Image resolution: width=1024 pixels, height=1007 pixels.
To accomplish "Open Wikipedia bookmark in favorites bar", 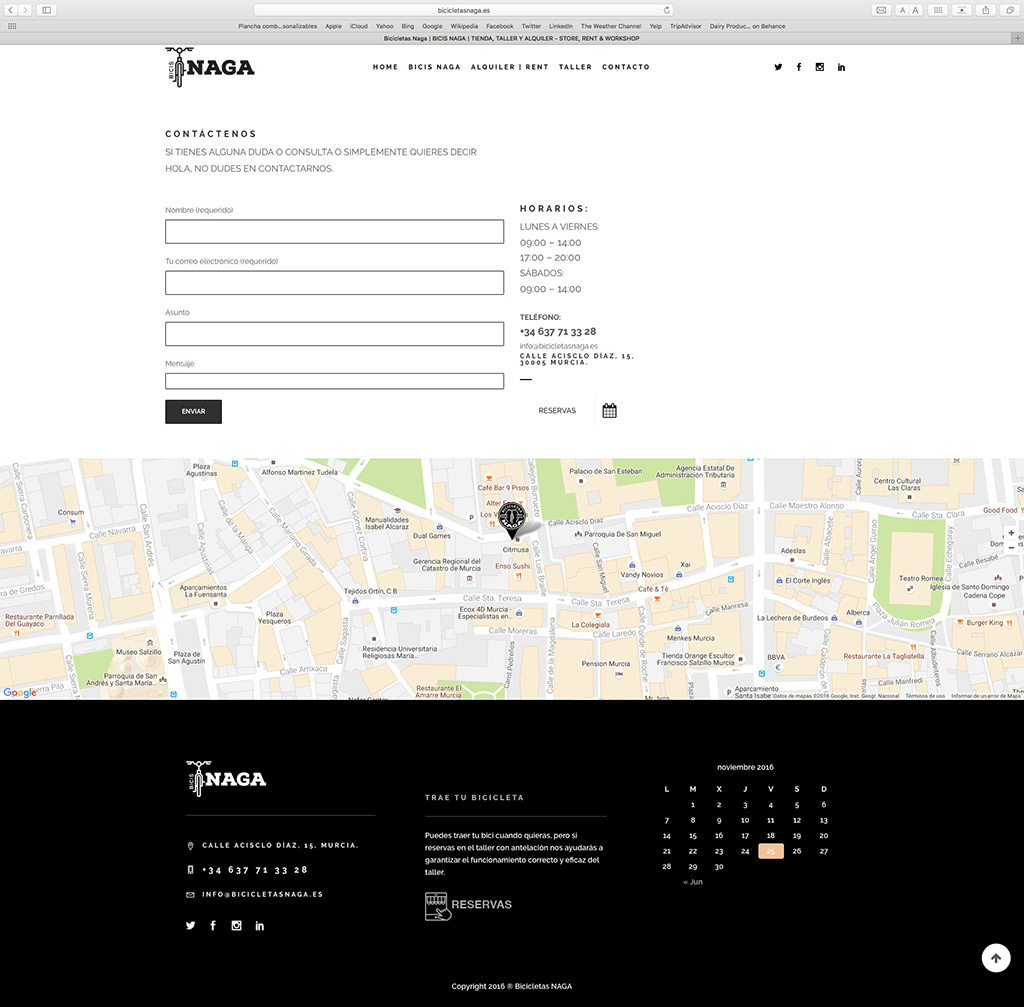I will click(x=464, y=26).
